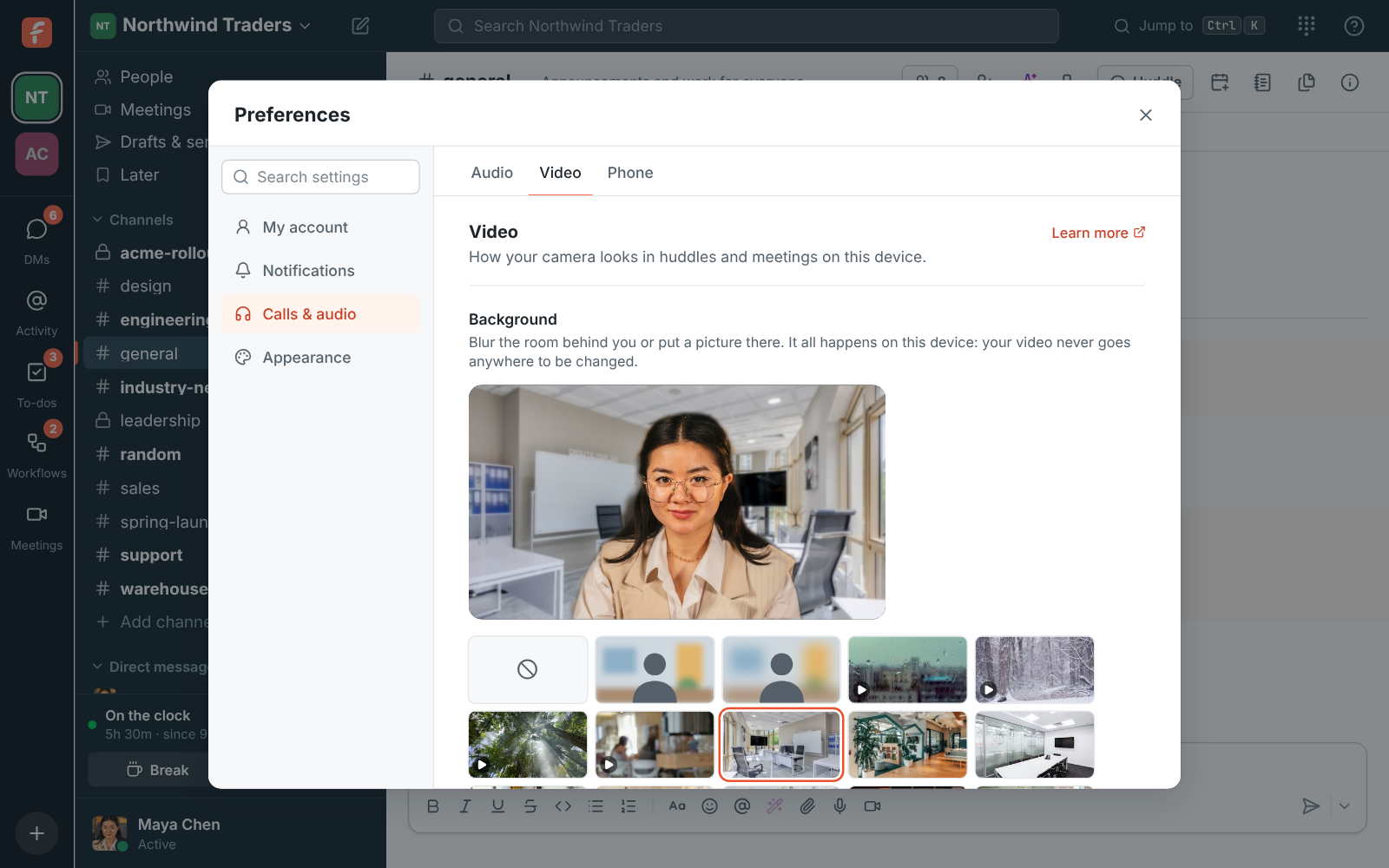Switch to the AC workspace
Image resolution: width=1389 pixels, height=868 pixels.
pos(36,155)
